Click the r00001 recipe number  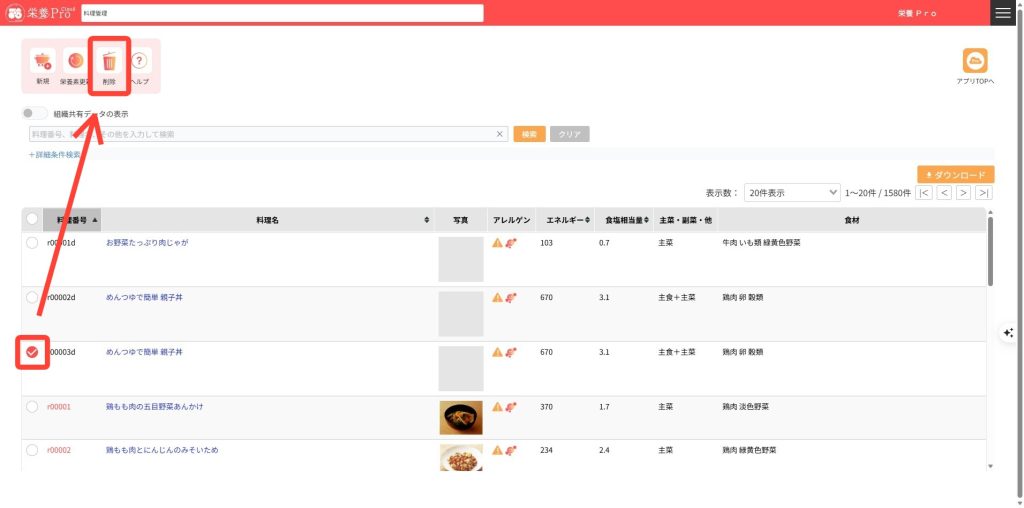click(59, 407)
